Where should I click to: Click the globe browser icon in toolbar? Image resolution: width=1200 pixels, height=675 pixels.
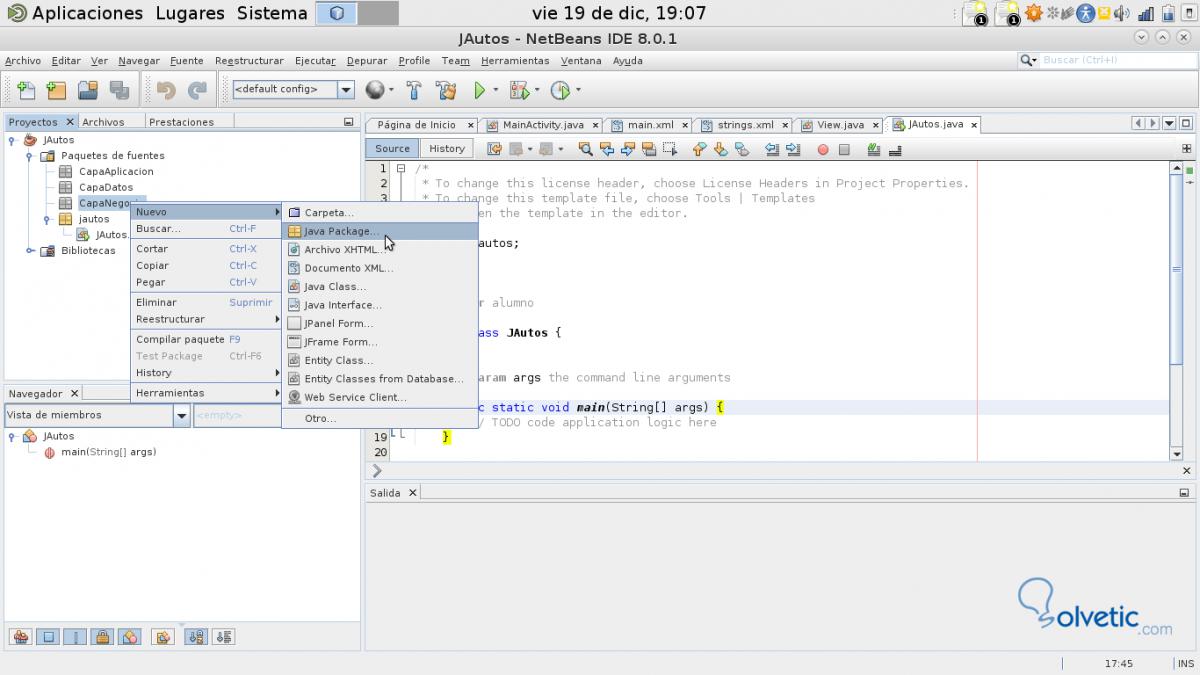coord(375,90)
